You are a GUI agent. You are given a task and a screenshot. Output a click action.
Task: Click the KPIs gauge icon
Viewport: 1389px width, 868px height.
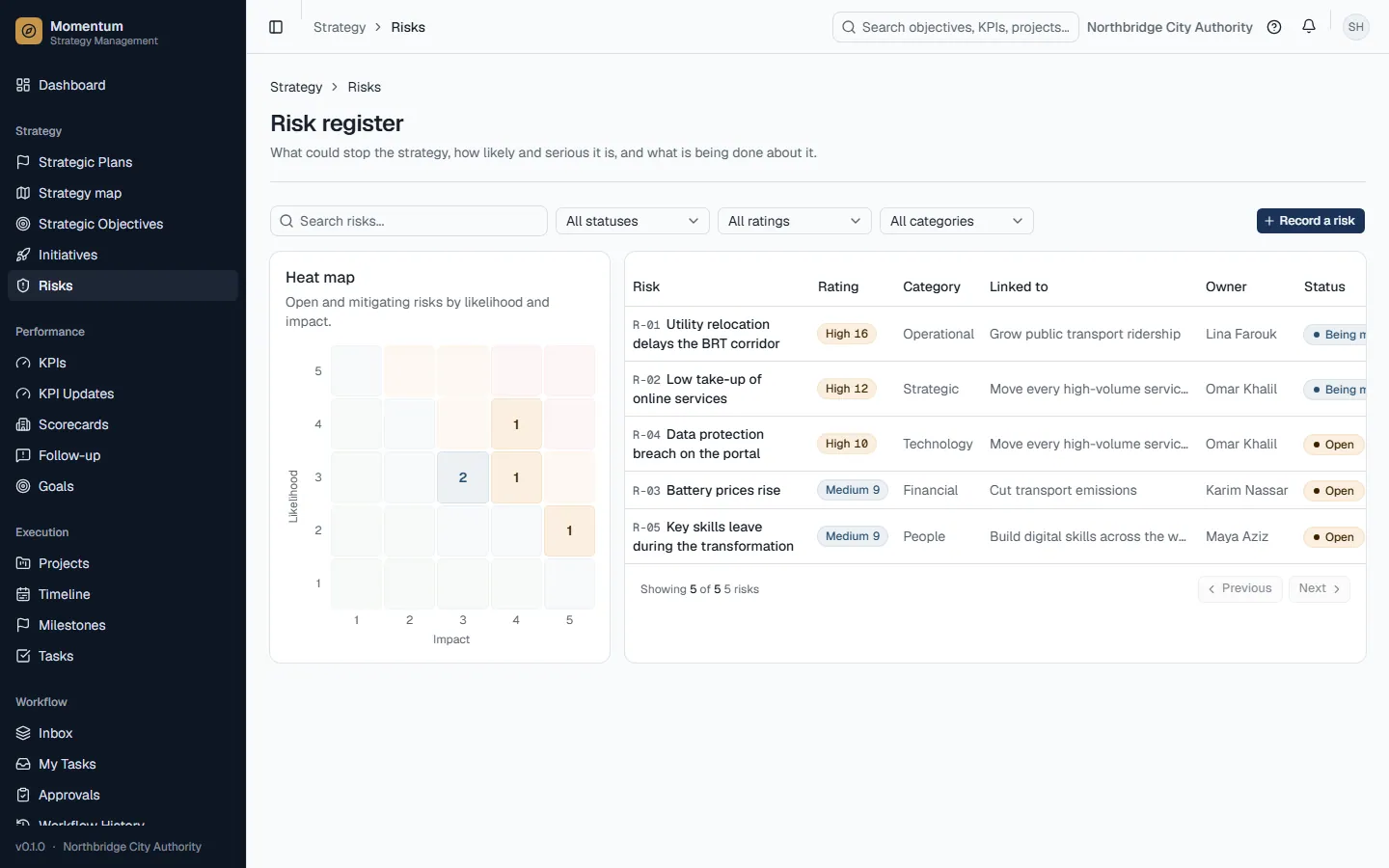(x=23, y=363)
